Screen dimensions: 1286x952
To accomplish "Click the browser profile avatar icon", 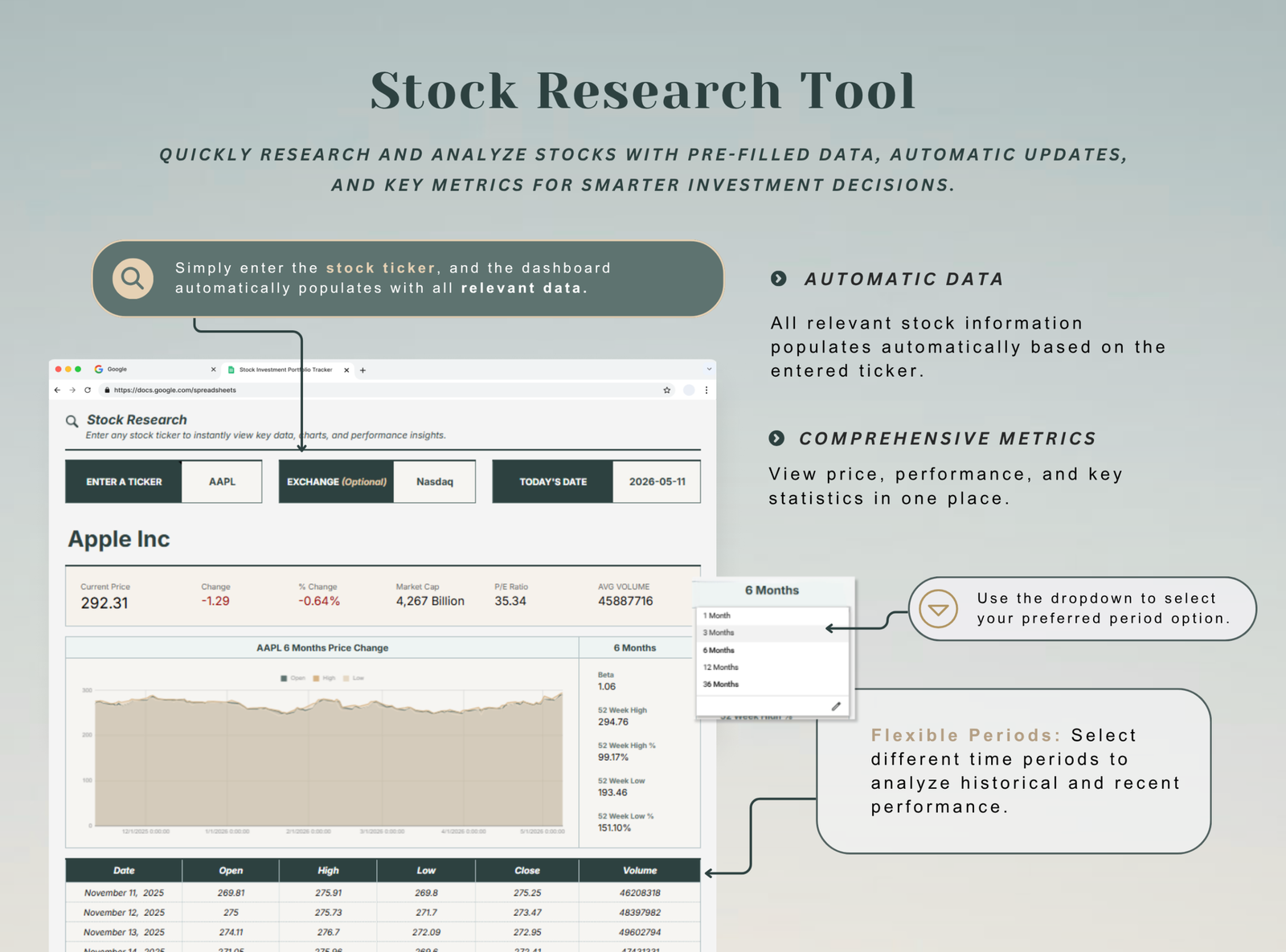I will [689, 390].
